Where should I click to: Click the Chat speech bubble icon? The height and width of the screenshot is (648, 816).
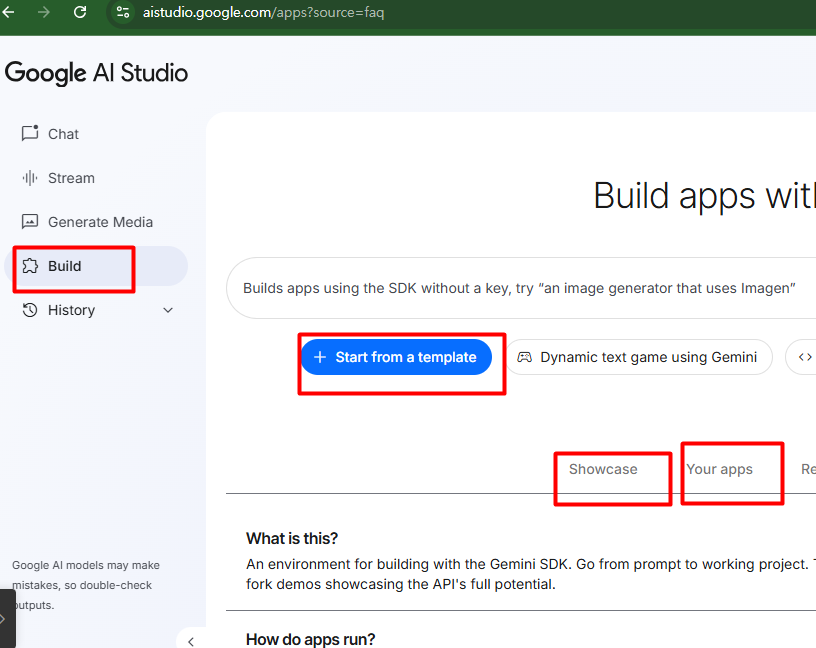(30, 133)
